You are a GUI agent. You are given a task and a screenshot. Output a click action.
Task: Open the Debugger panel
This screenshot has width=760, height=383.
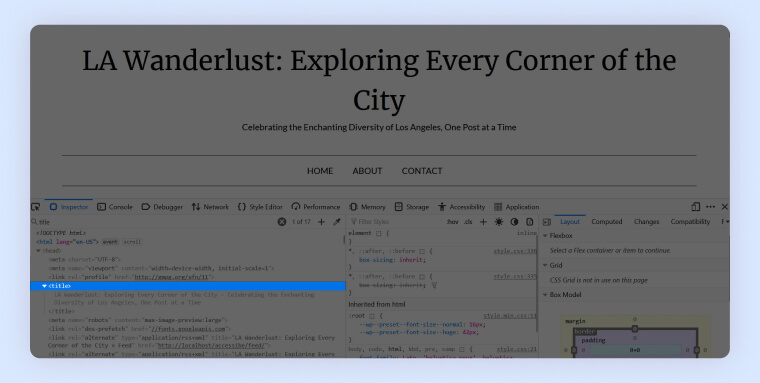tap(162, 207)
